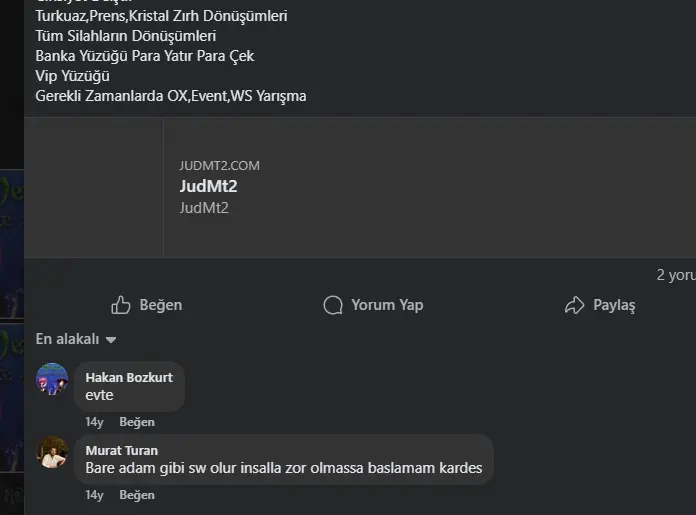Click the speech bubble comment icon
Image resolution: width=696 pixels, height=515 pixels.
pos(333,305)
